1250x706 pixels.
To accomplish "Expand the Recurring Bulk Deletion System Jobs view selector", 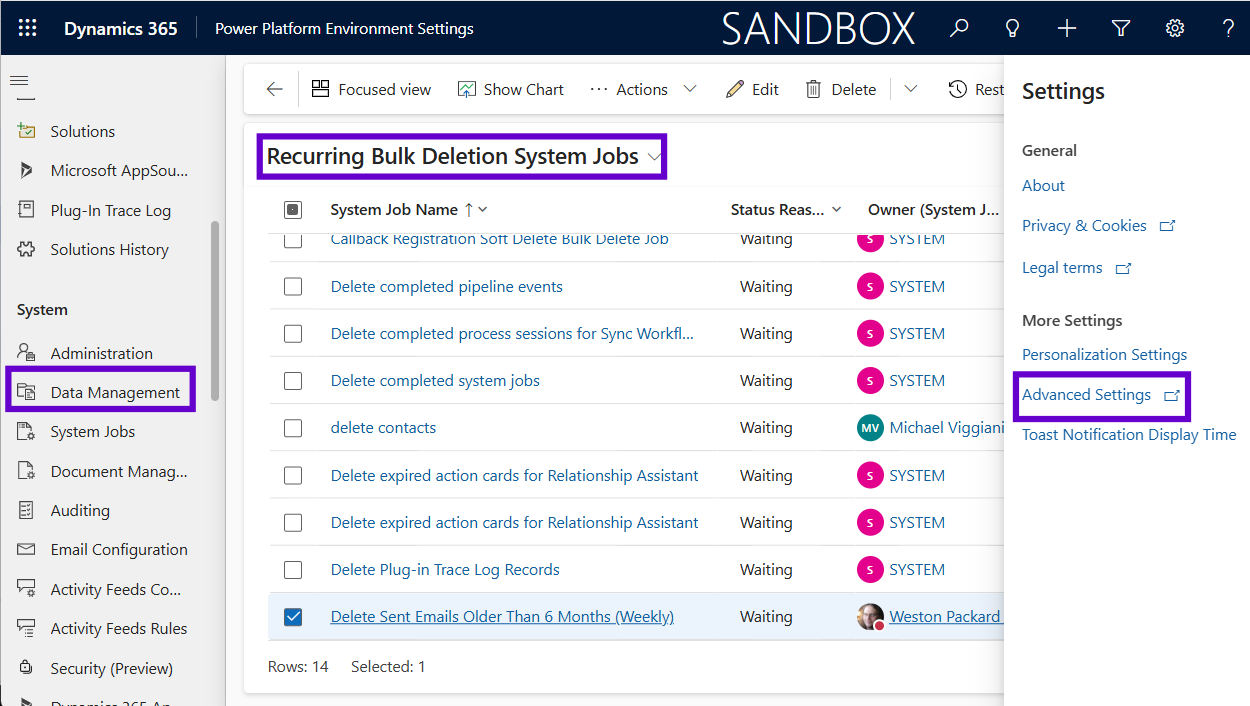I will tap(655, 157).
